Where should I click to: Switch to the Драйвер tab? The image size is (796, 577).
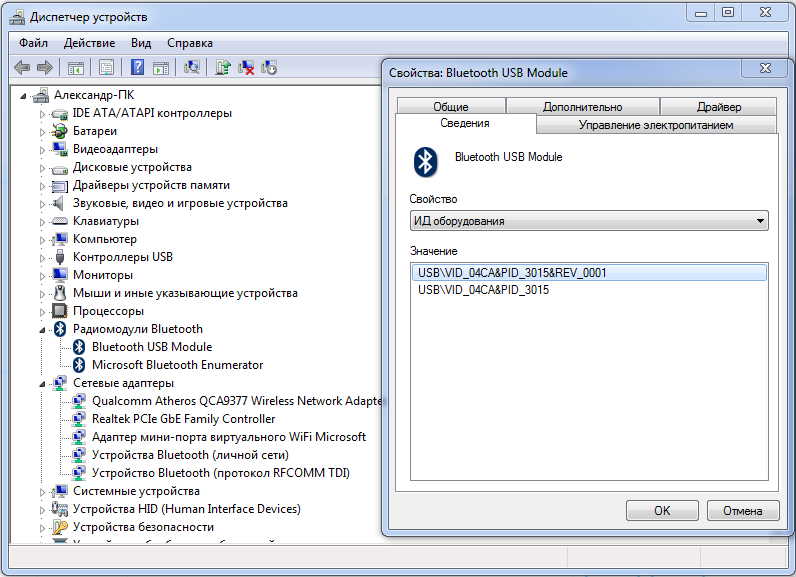[x=719, y=107]
